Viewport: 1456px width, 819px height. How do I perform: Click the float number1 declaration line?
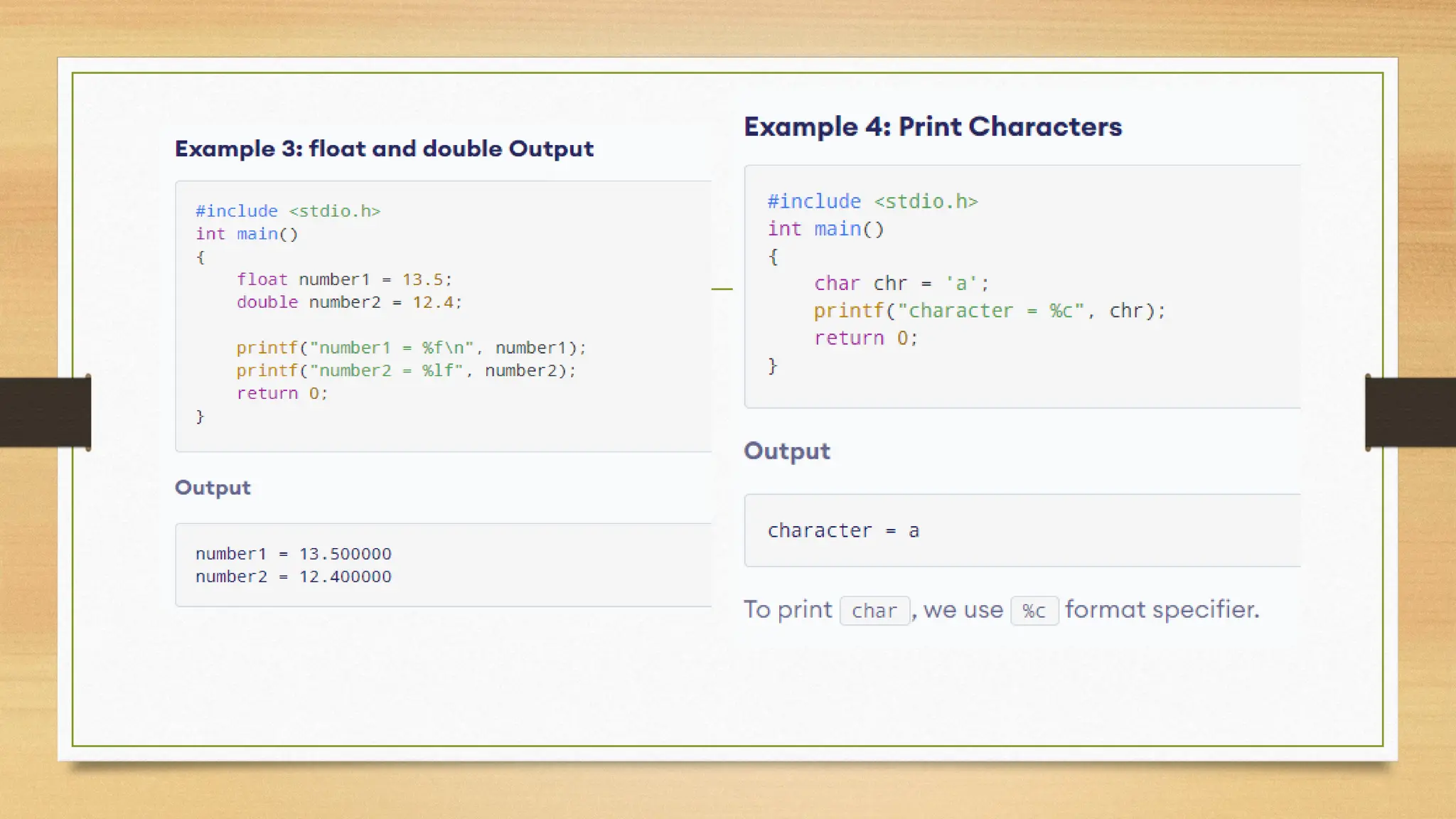tap(344, 279)
